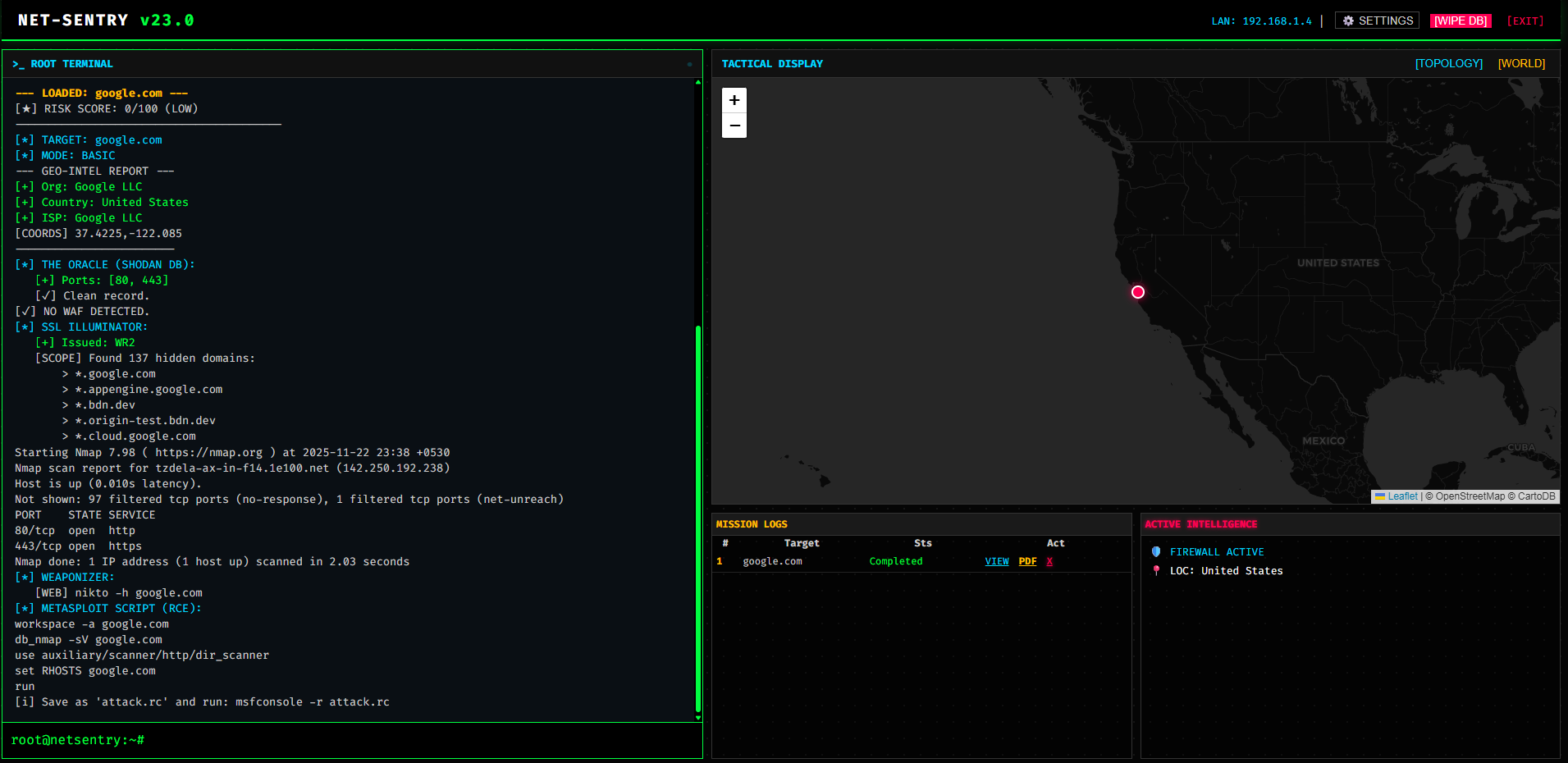Click the ISP: Google LLC line
The width and height of the screenshot is (1568, 763).
(x=79, y=218)
